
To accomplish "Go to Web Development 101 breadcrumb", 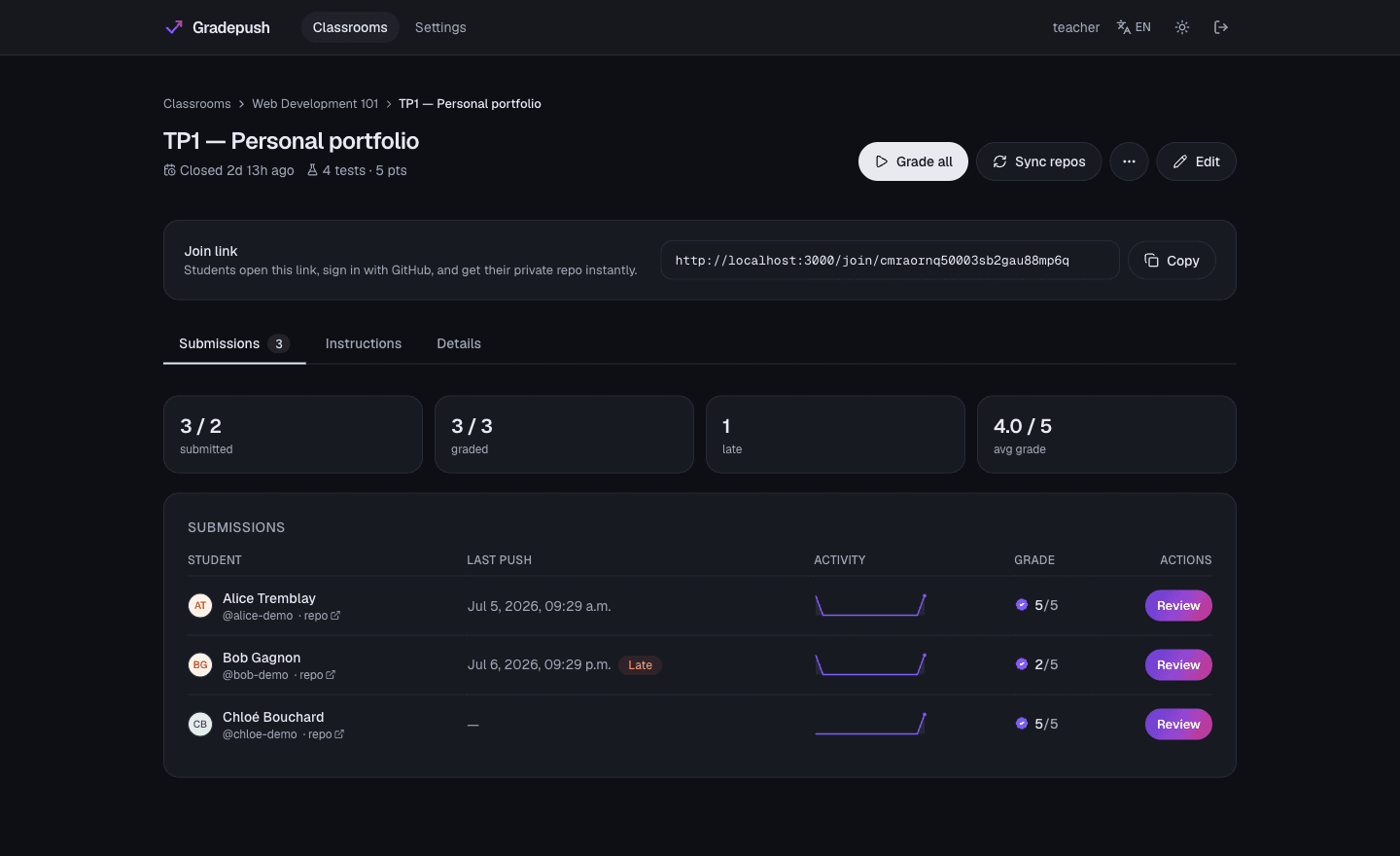I will tap(315, 104).
